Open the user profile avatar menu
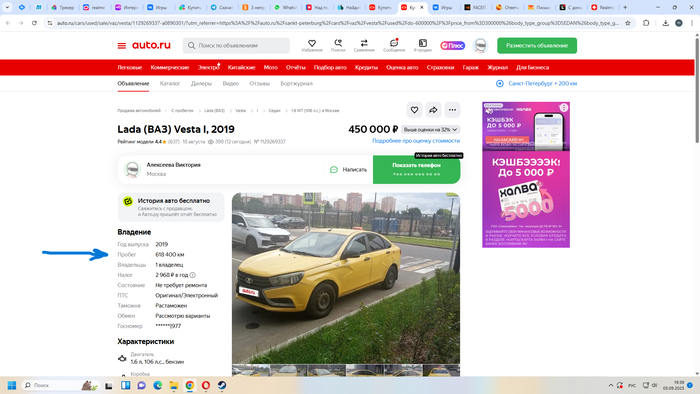700x394 pixels. click(480, 46)
